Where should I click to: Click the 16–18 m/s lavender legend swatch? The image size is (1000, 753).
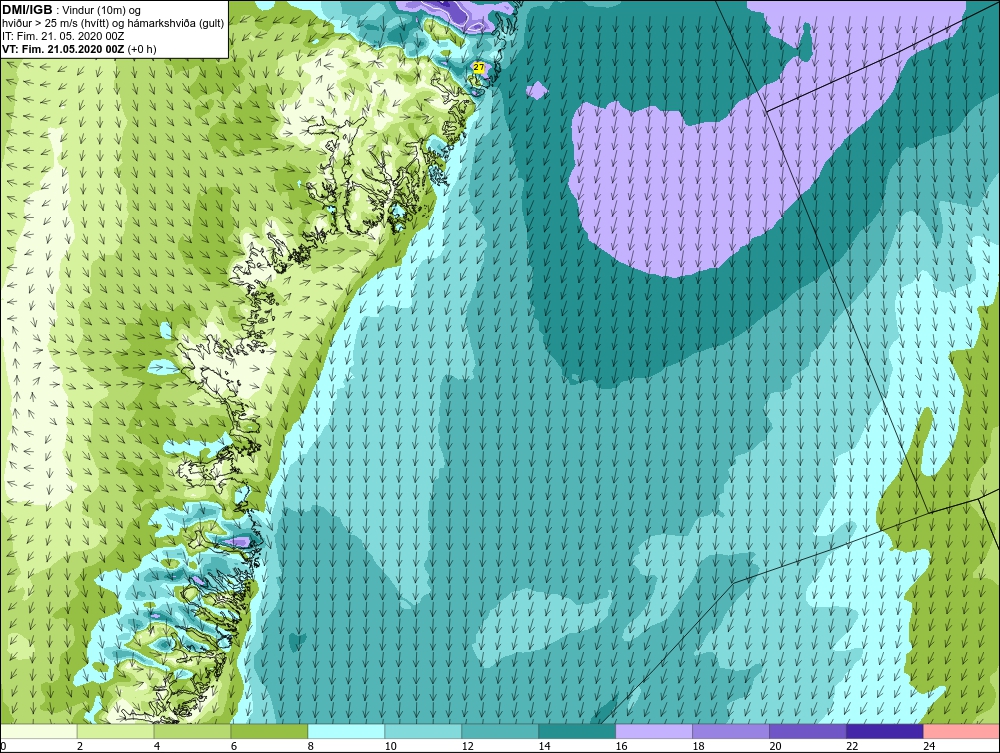click(654, 731)
